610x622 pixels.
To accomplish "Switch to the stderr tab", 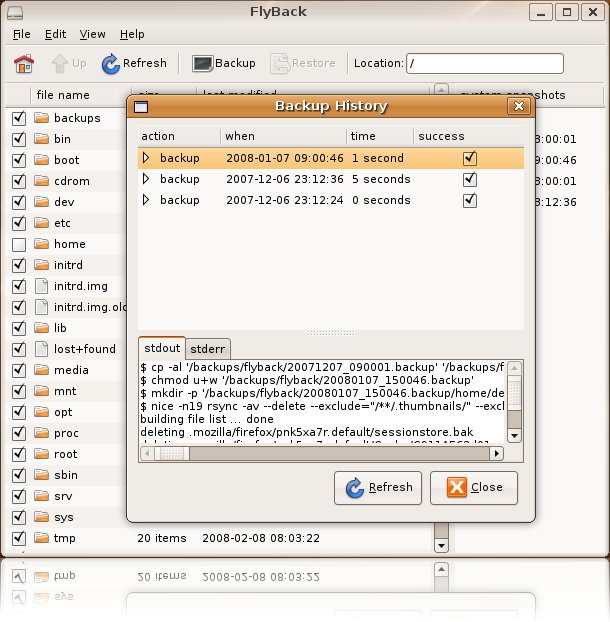I will click(207, 349).
